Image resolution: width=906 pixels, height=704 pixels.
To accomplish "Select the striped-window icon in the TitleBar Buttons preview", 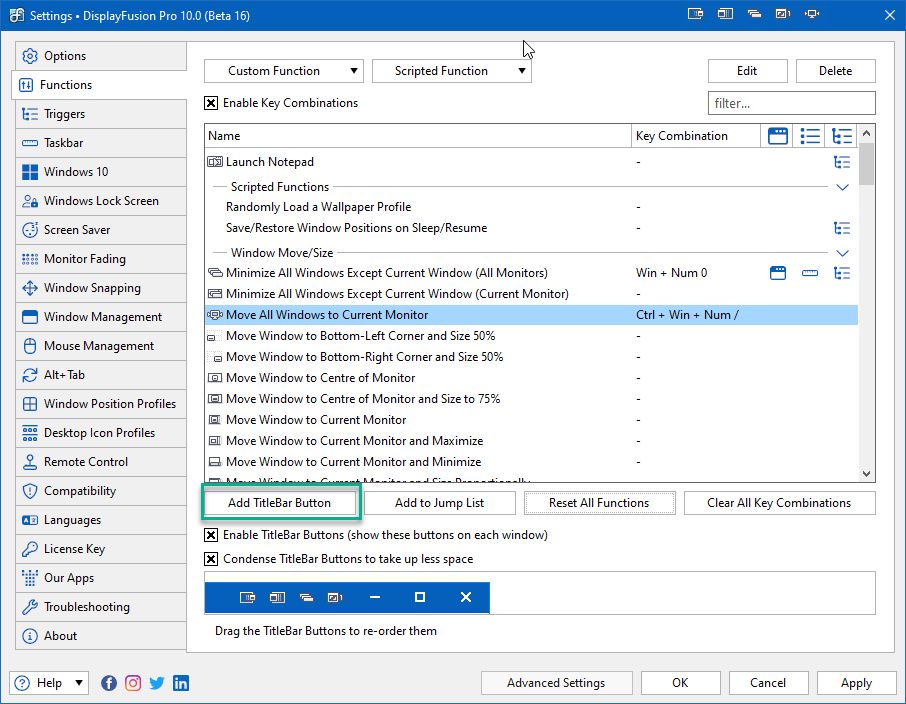I will 247,597.
